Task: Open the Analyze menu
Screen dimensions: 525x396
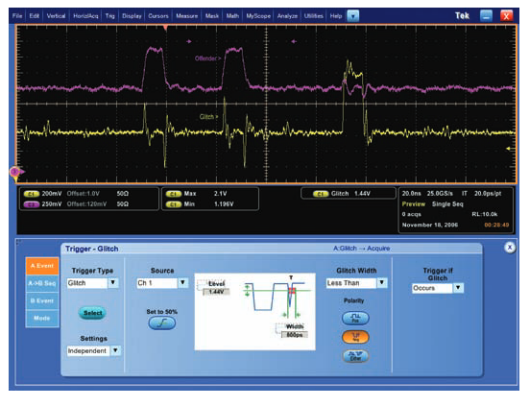Action: 287,16
